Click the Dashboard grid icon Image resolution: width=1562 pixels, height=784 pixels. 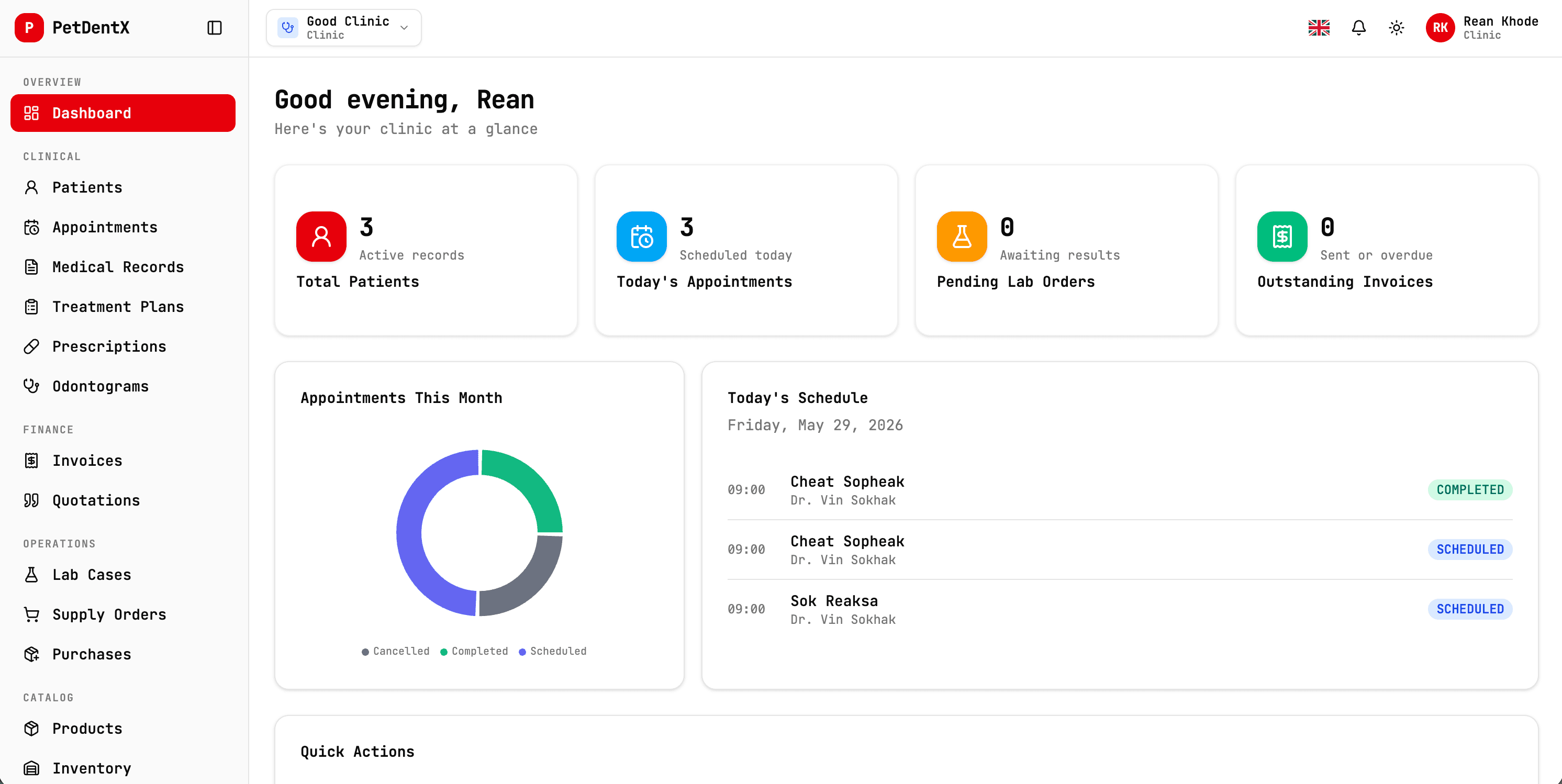[31, 113]
